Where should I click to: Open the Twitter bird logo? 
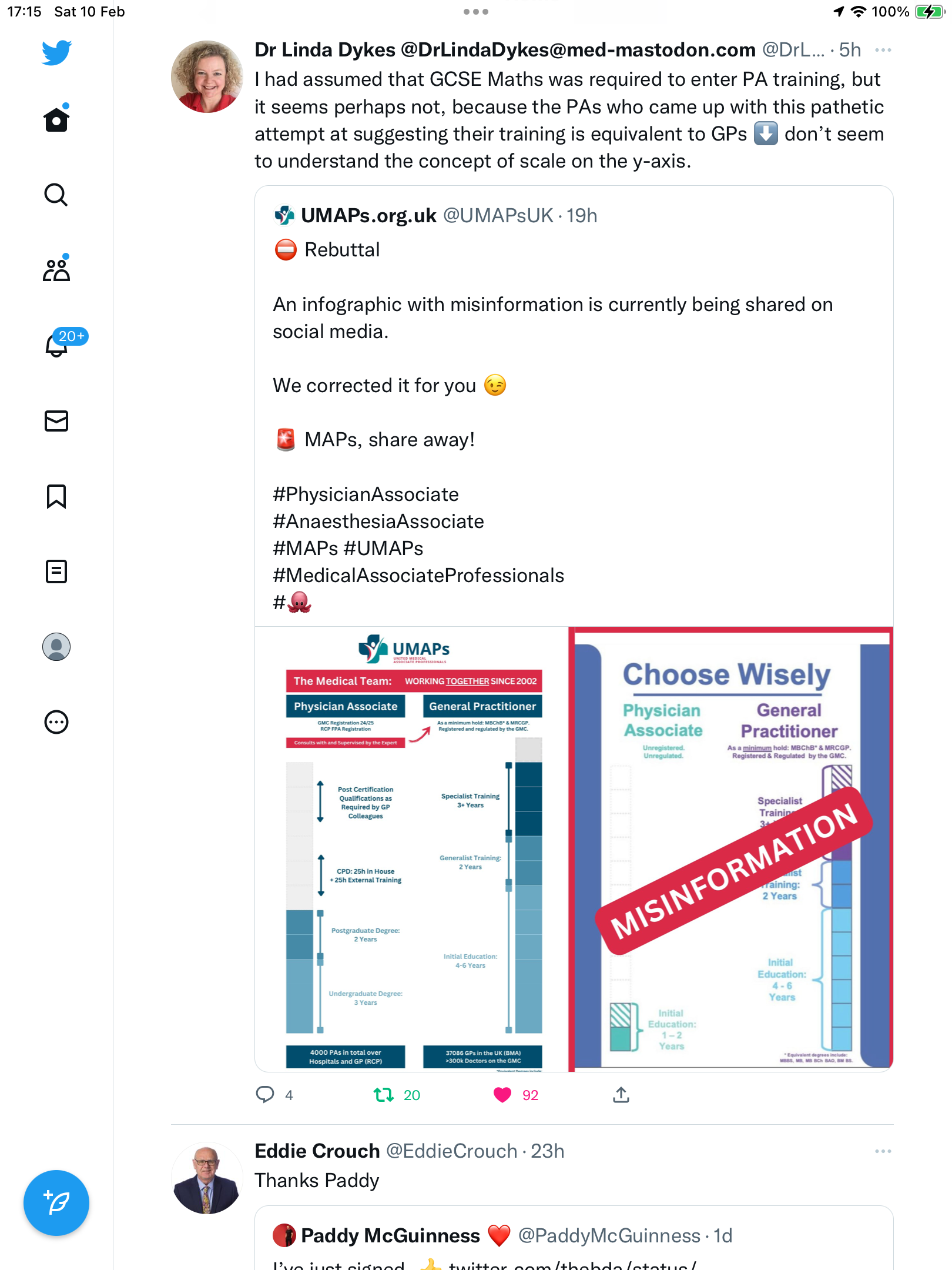tap(56, 52)
